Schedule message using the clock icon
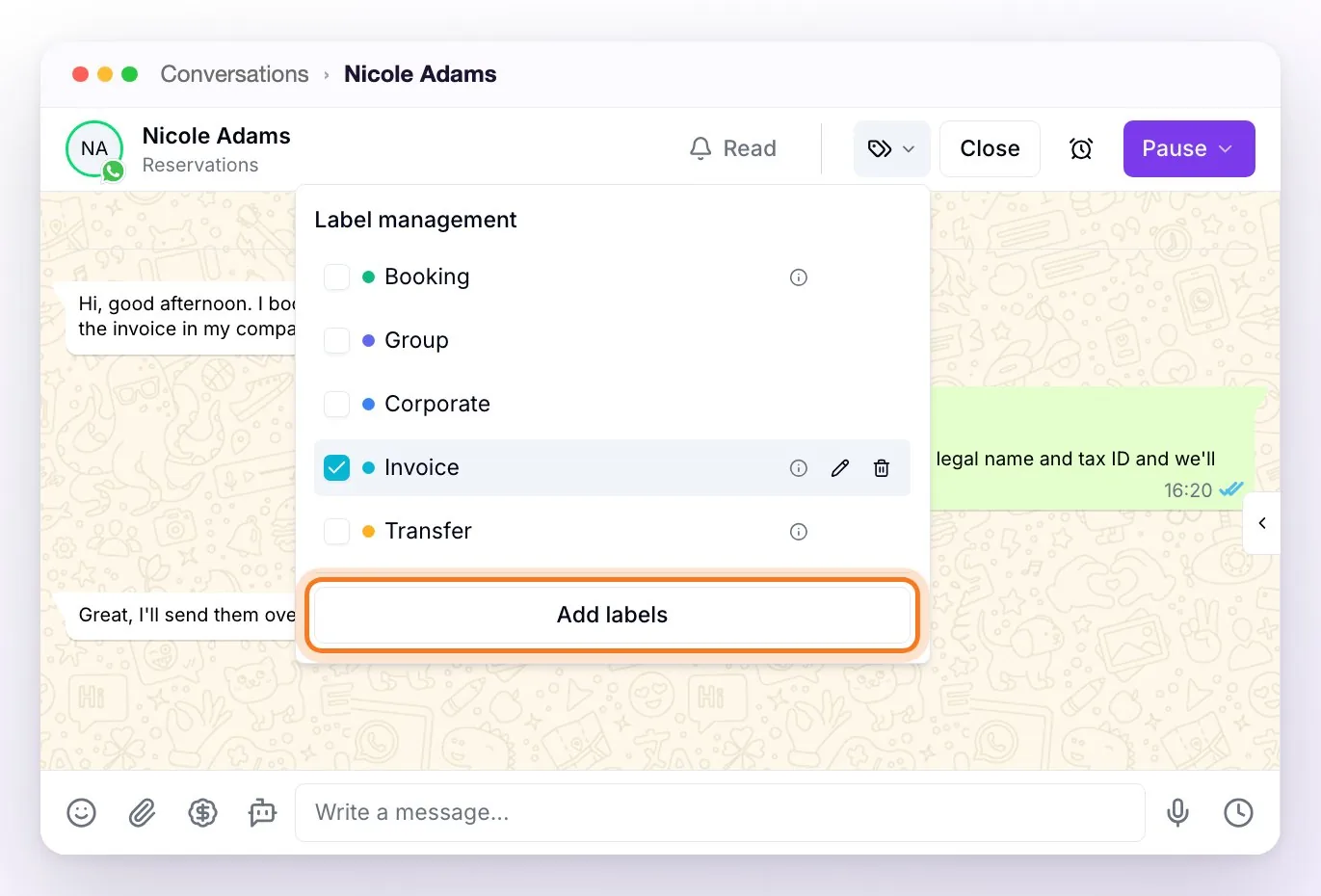 (x=1238, y=812)
